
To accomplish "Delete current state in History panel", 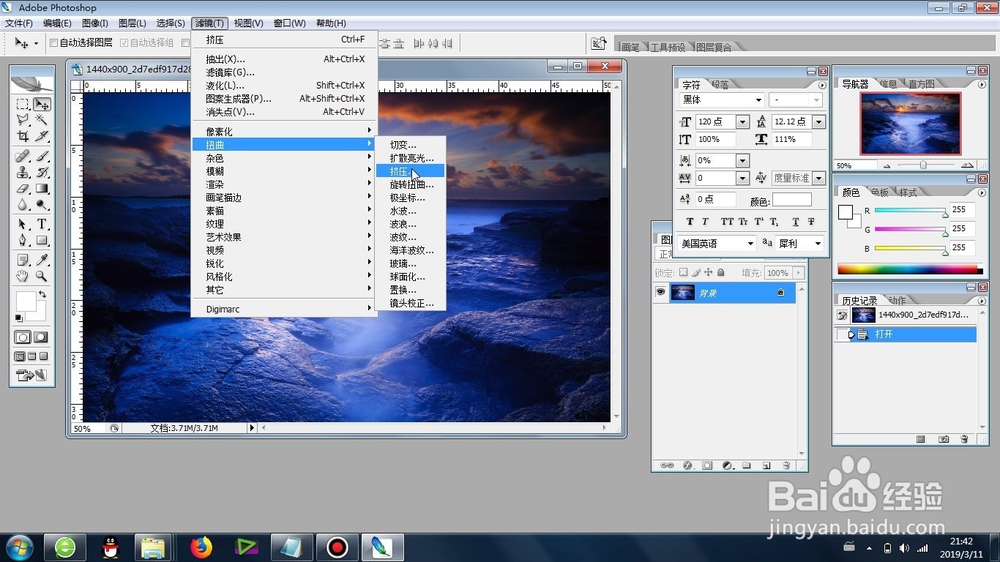I will [964, 439].
